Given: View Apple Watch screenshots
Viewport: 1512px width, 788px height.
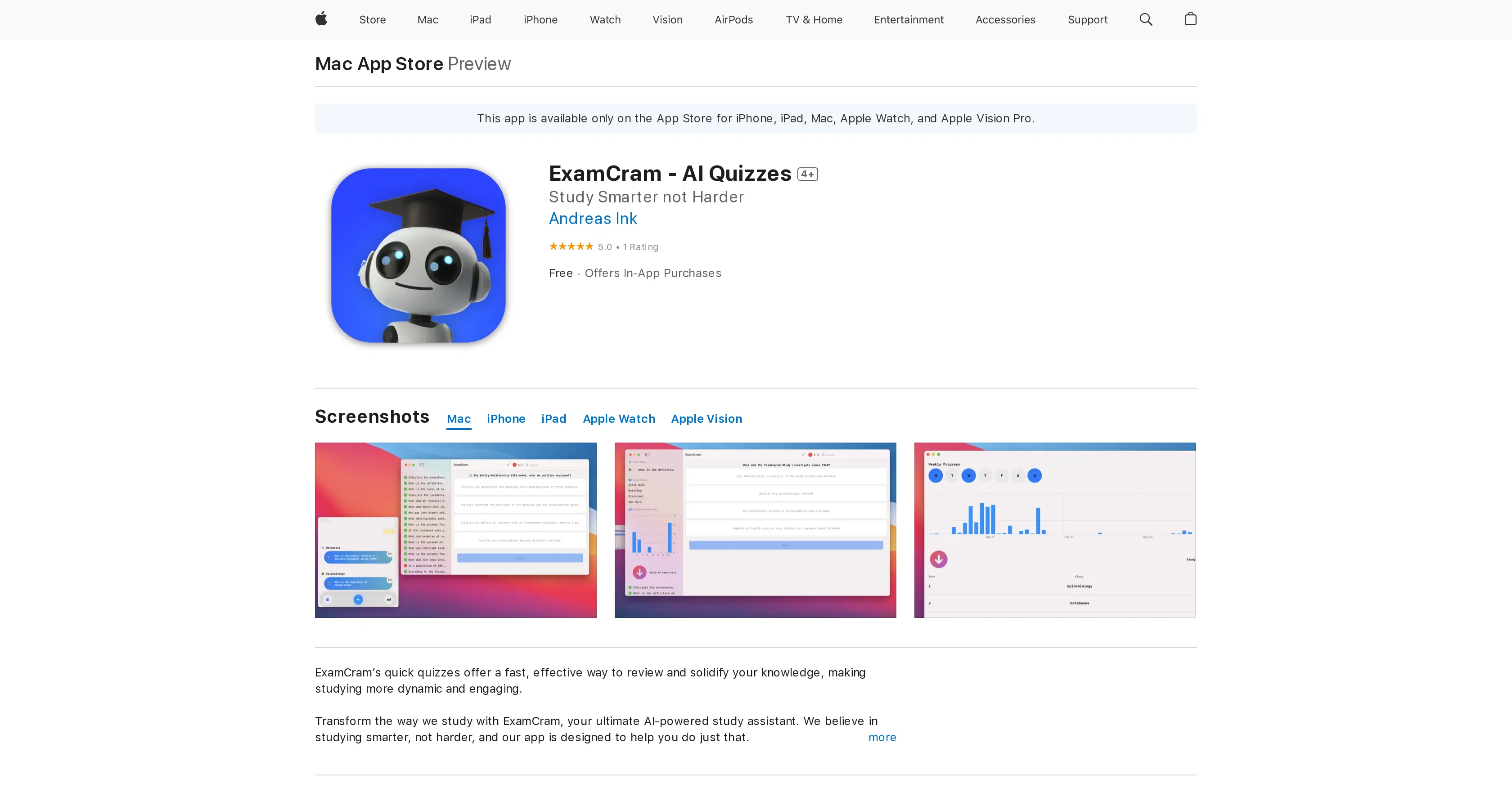Looking at the screenshot, I should click(x=619, y=419).
